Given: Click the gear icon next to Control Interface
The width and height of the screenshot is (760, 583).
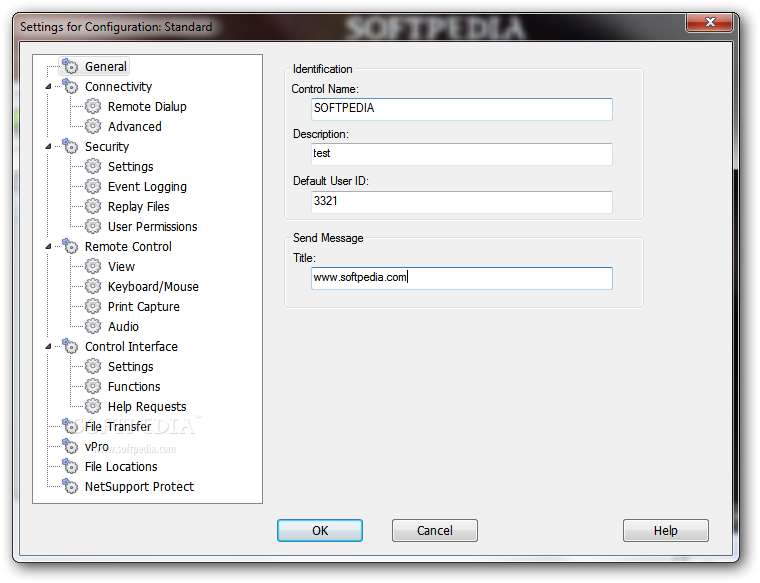Looking at the screenshot, I should coord(70,346).
